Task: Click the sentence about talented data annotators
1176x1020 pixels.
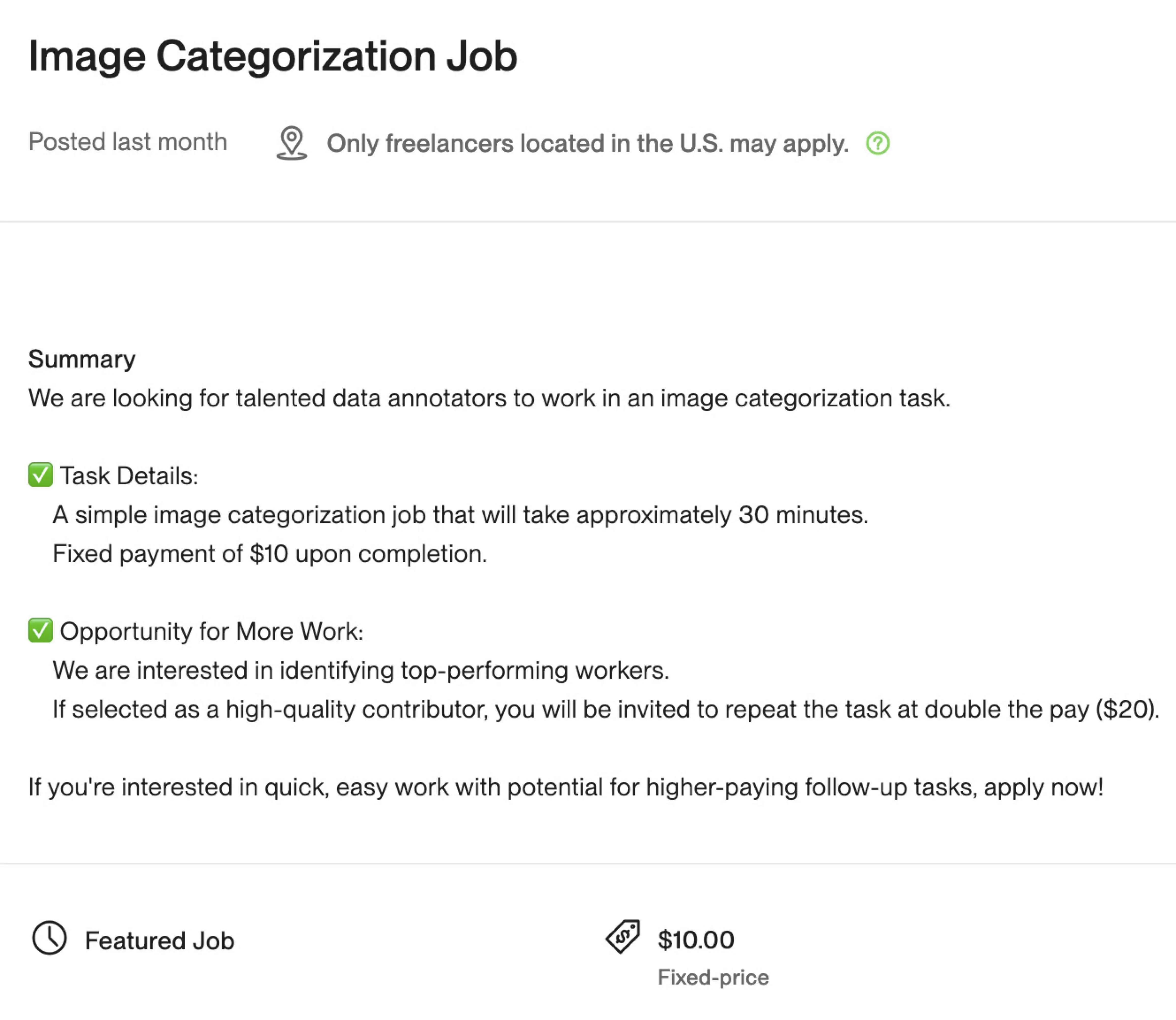Action: click(x=489, y=398)
